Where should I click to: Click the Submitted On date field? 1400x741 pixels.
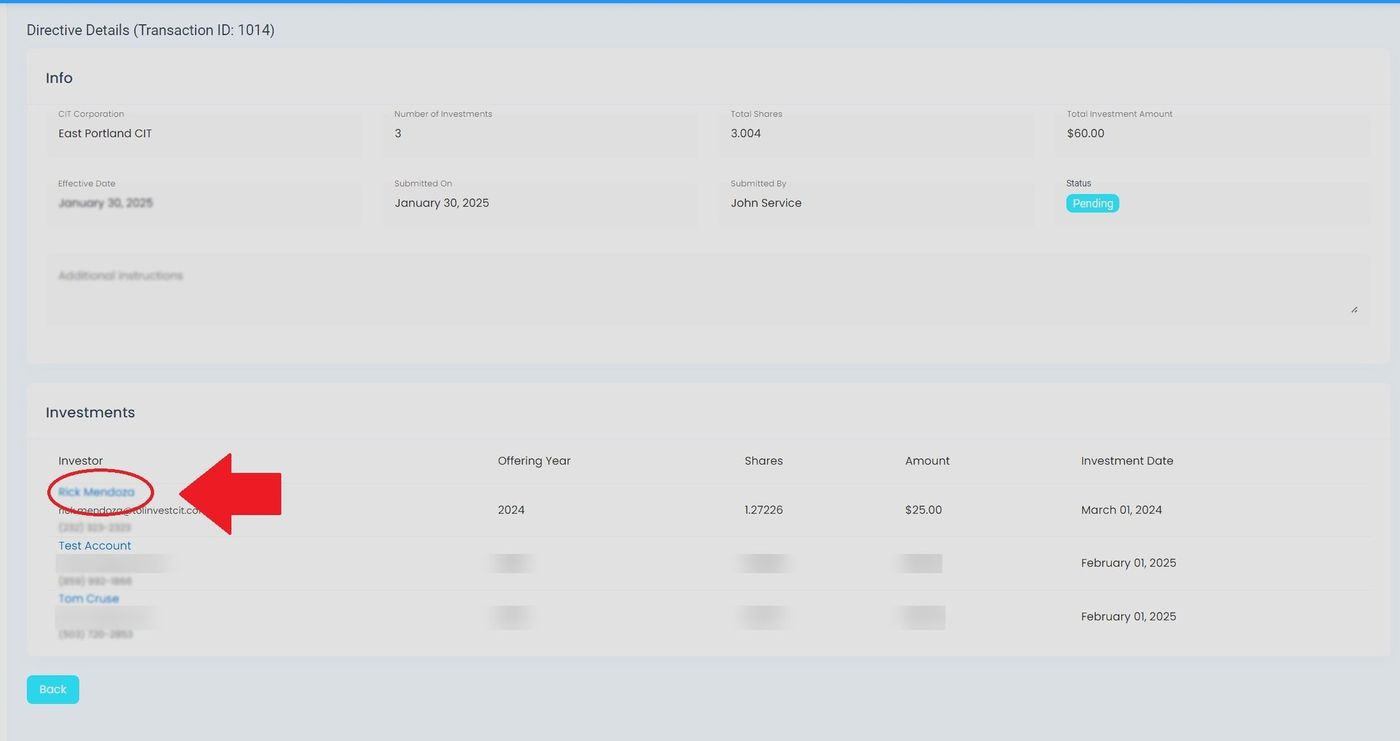[x=540, y=203]
